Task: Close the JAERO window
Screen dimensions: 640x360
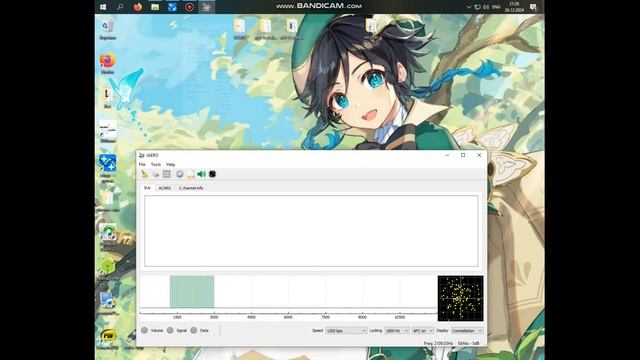Action: coord(479,155)
